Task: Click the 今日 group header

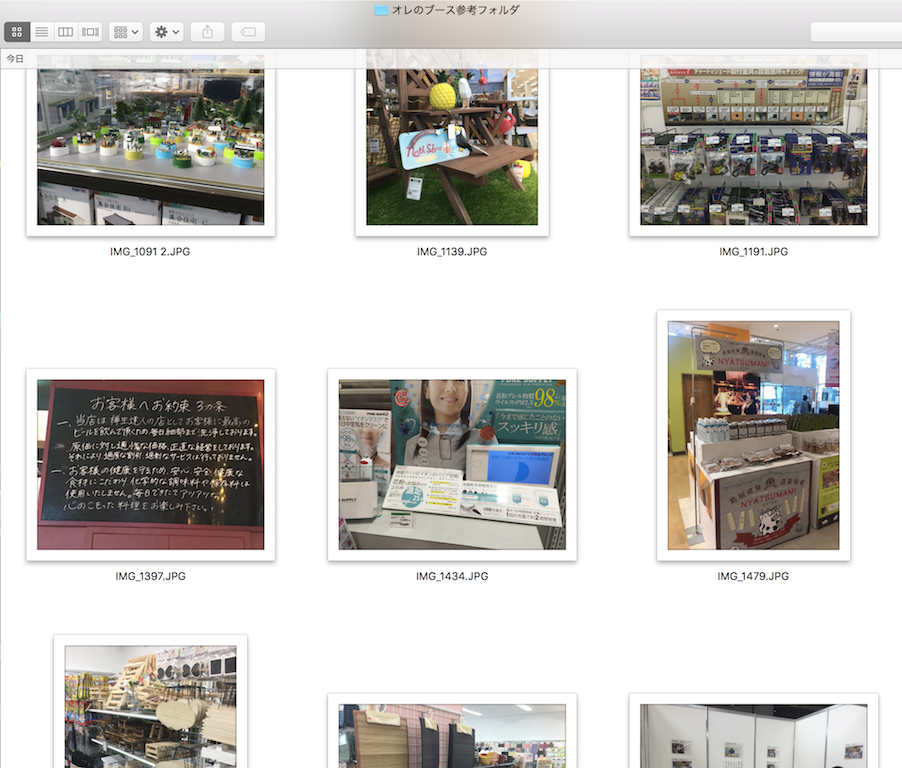Action: (15, 59)
